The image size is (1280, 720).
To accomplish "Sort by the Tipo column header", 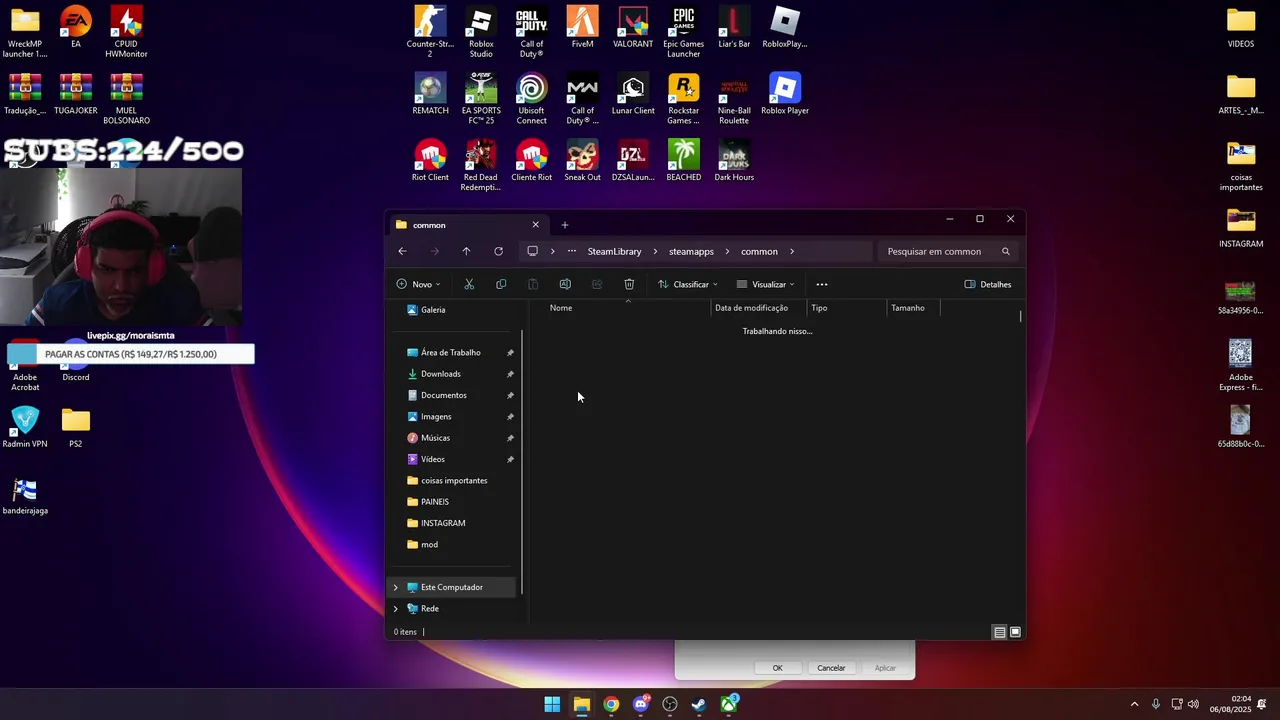I will pyautogui.click(x=847, y=308).
